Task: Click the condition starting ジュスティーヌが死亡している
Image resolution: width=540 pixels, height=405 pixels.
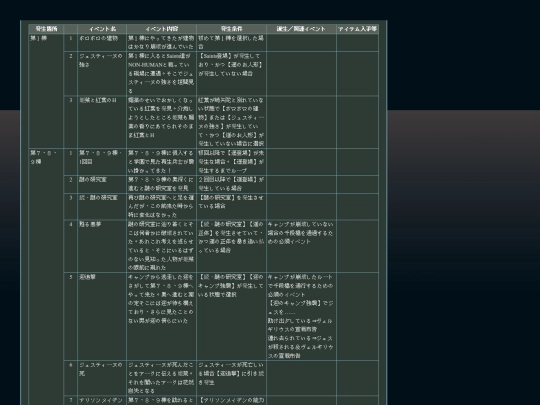Action: click(x=231, y=378)
